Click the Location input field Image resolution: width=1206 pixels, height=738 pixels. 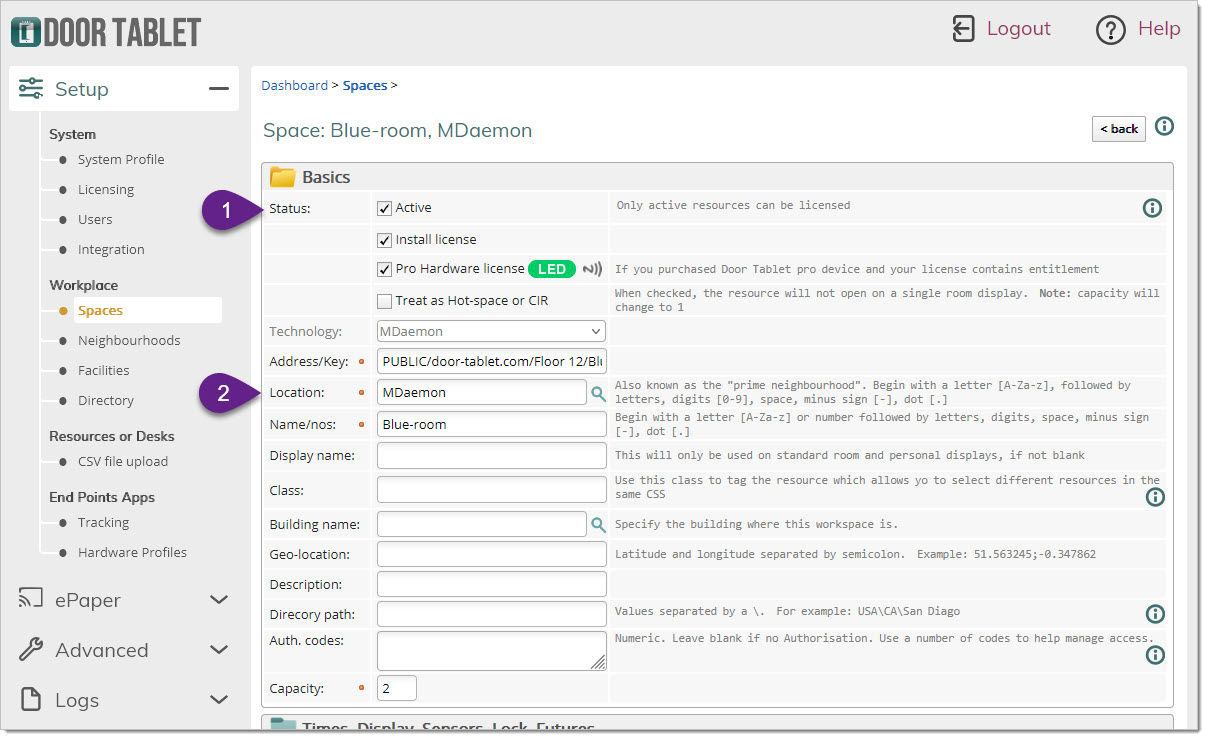(x=482, y=392)
